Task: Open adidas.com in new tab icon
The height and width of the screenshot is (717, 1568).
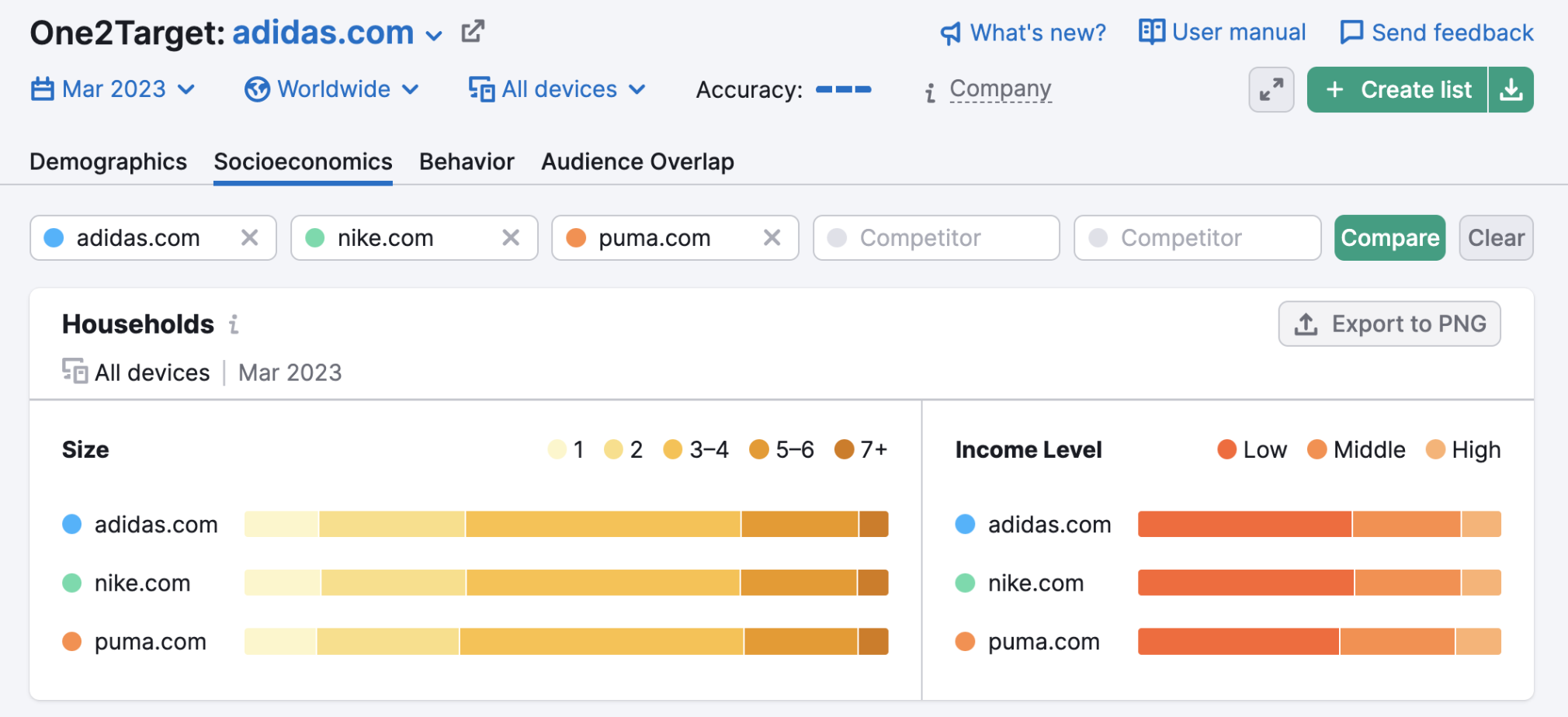Action: 472,32
